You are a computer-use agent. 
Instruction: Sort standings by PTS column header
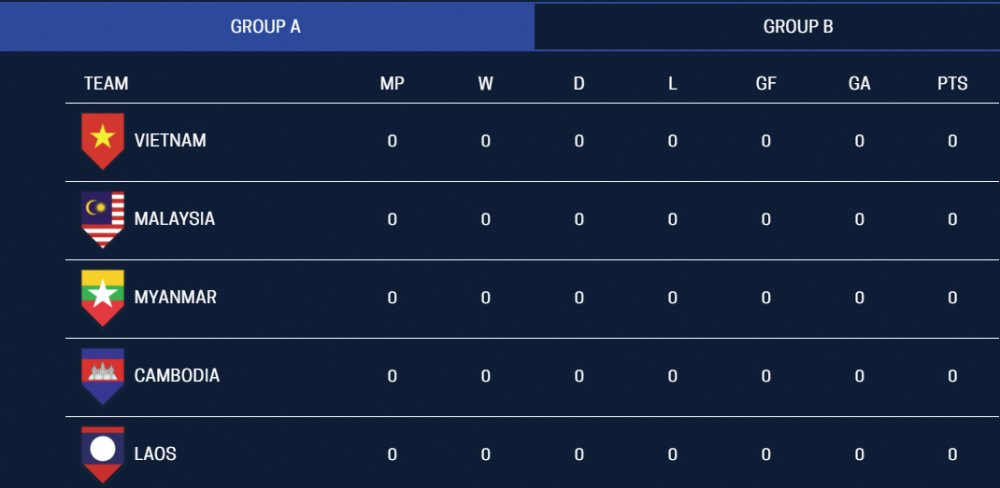952,84
